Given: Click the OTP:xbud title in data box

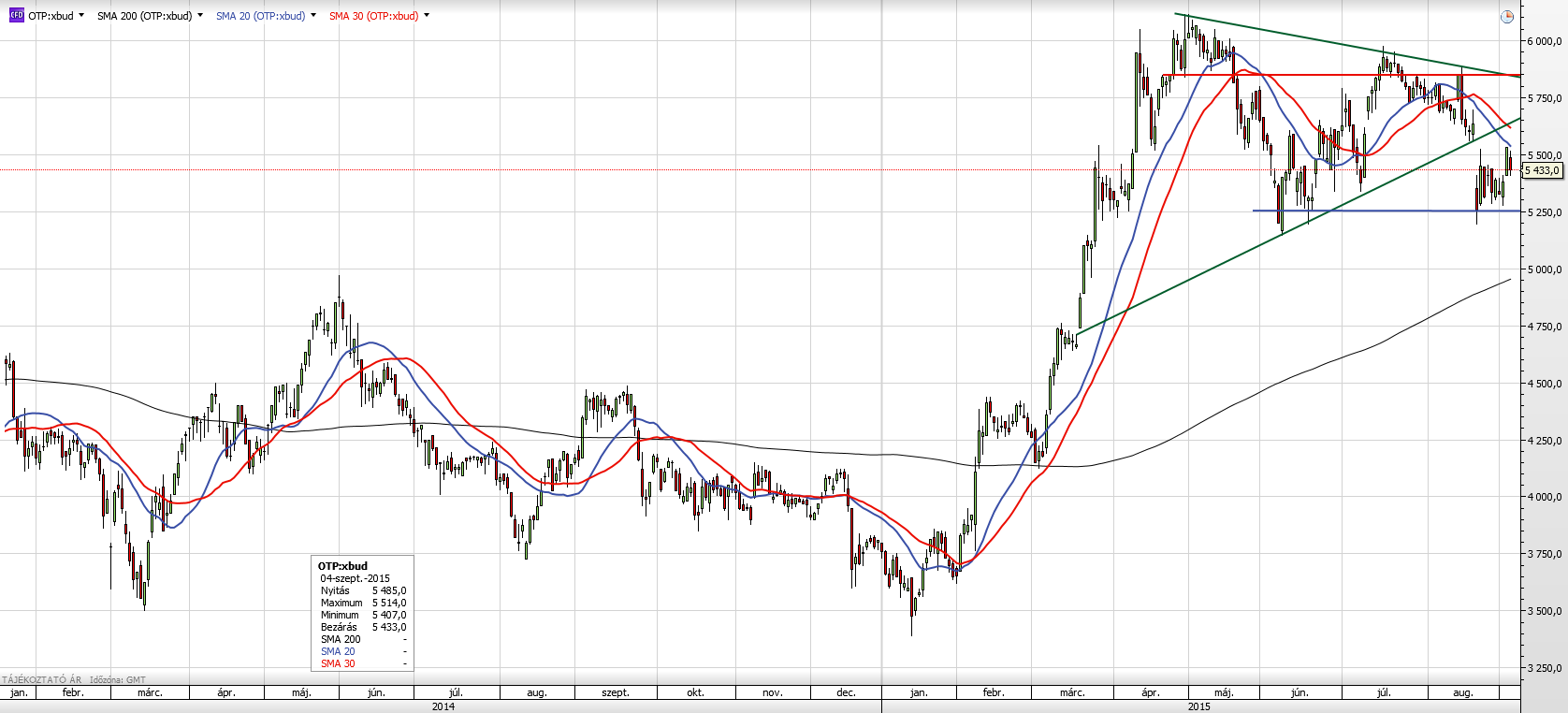Looking at the screenshot, I should [342, 566].
